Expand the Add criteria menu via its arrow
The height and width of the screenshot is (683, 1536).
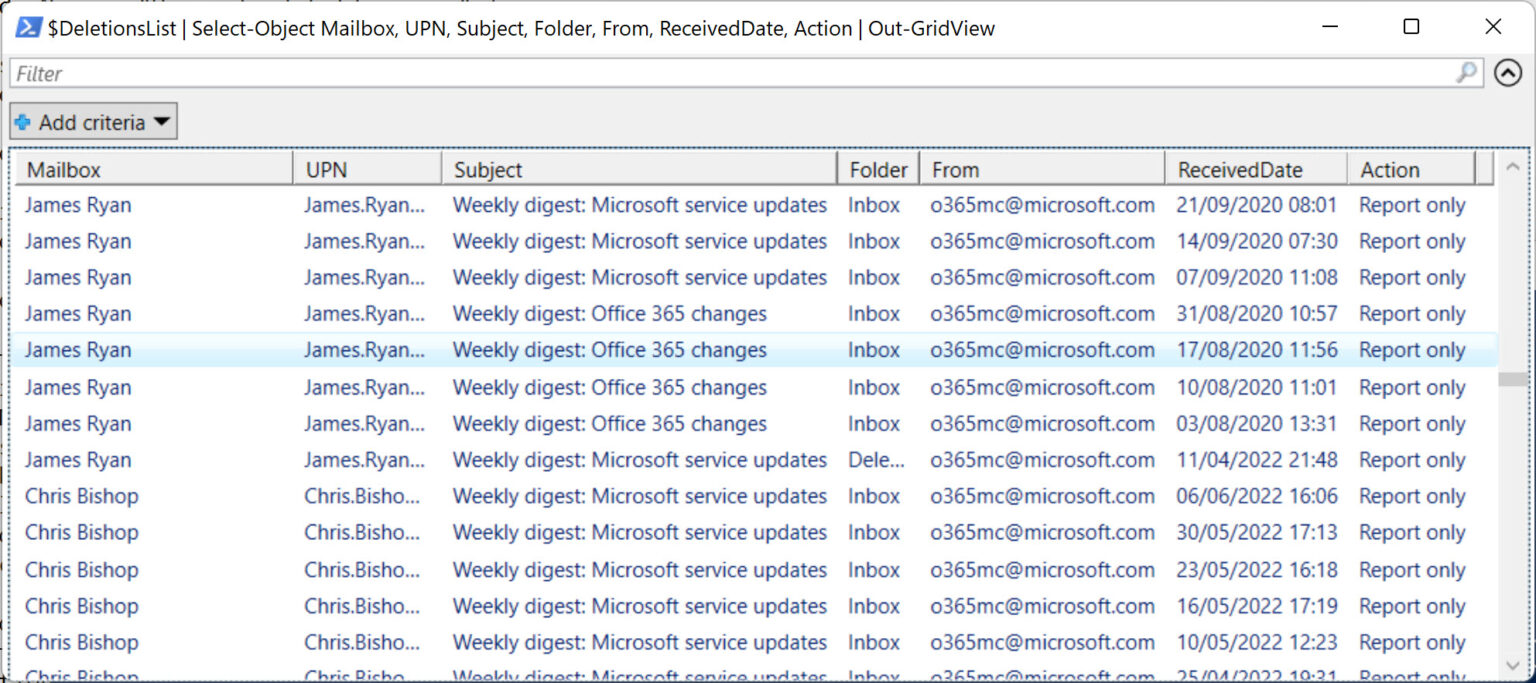pos(160,121)
